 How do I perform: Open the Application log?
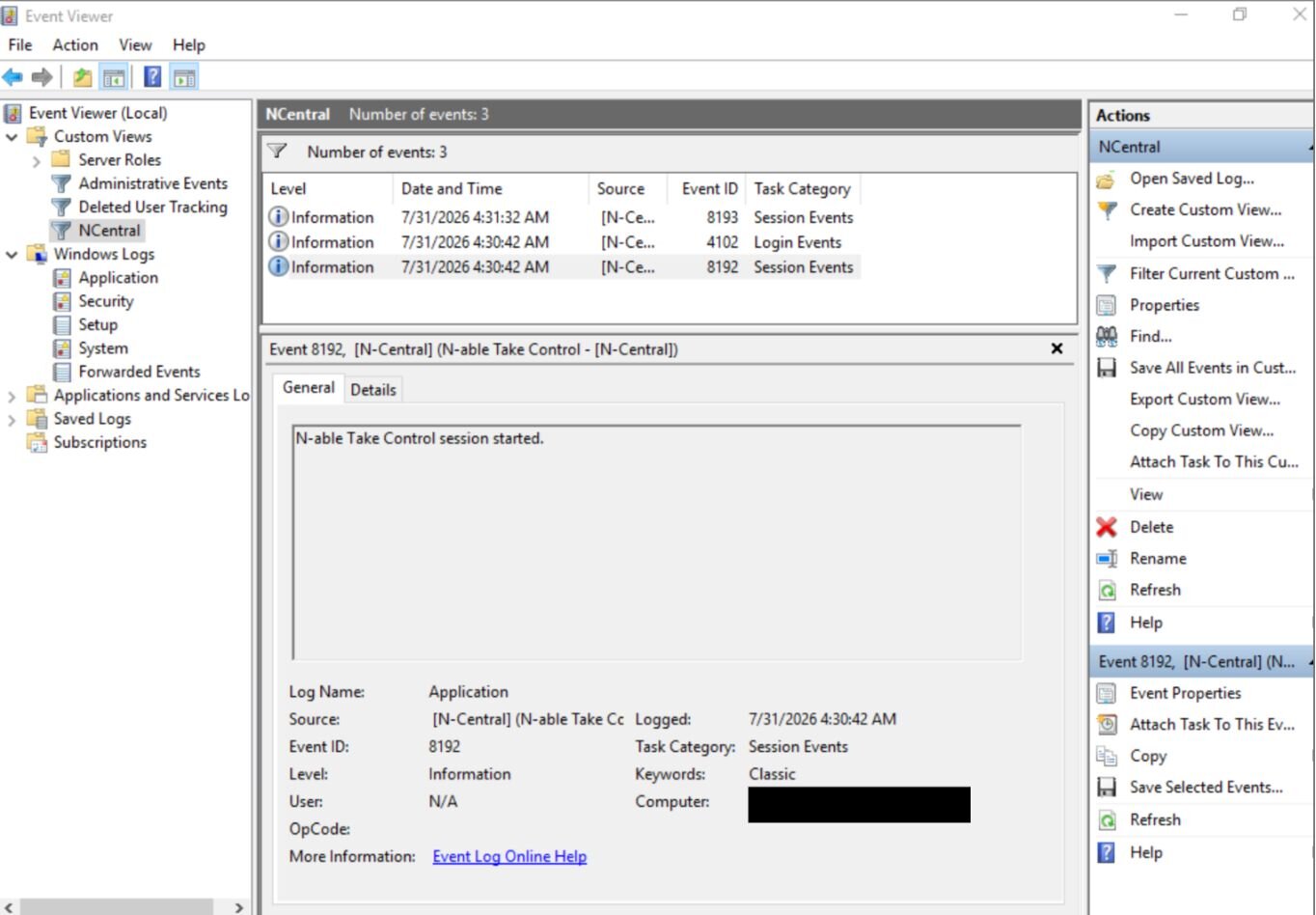point(119,278)
